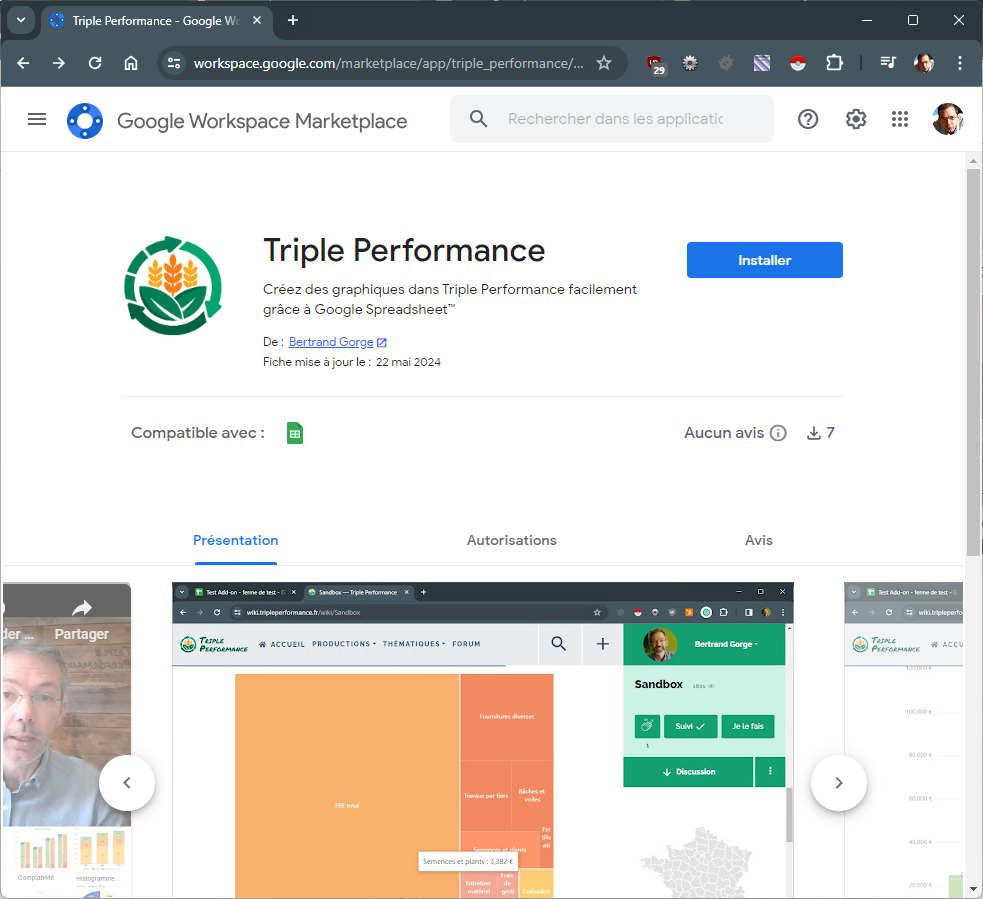983x899 pixels.
Task: Expand the tab search dropdown arrow
Action: click(x=20, y=20)
